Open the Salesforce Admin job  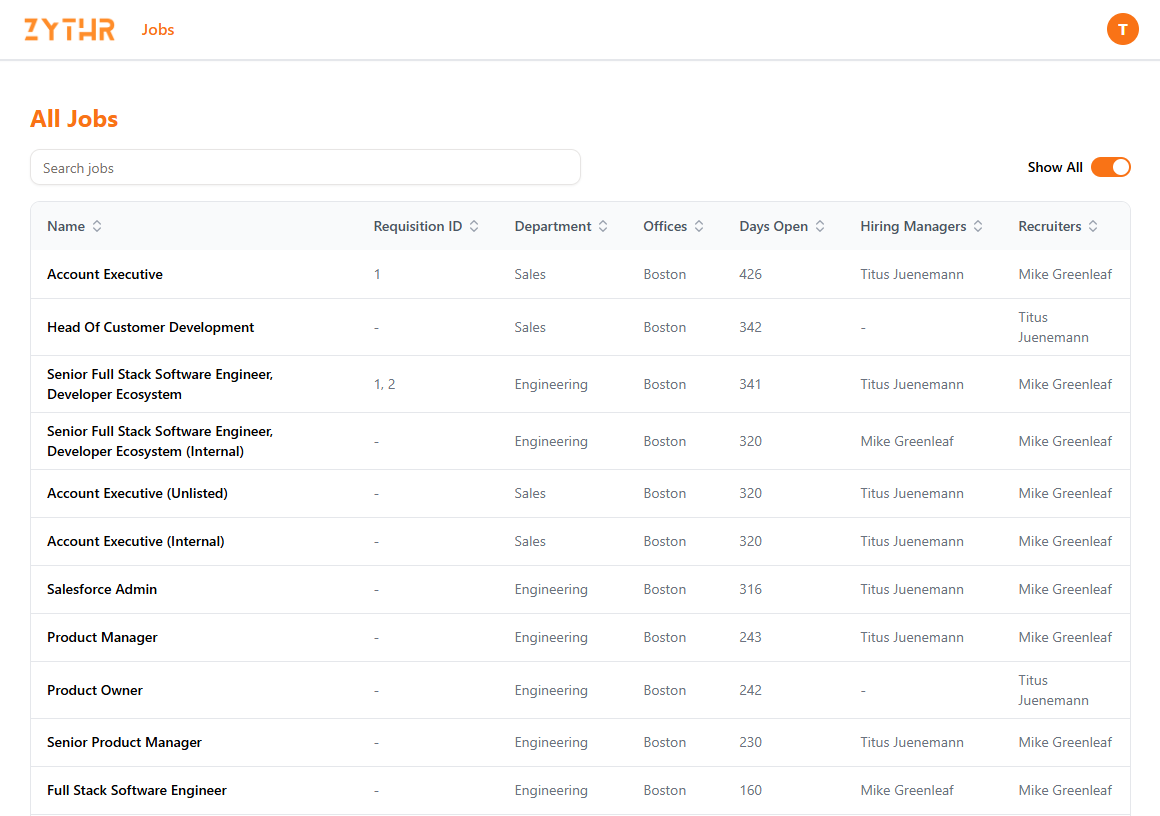[x=102, y=590]
